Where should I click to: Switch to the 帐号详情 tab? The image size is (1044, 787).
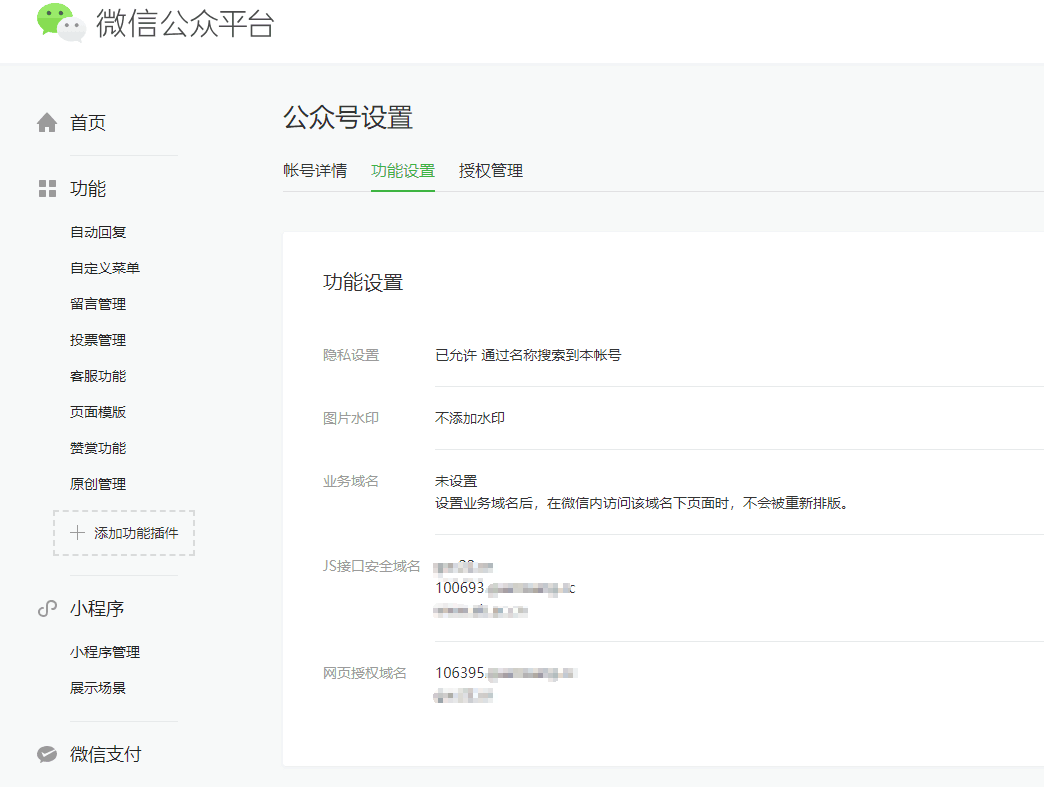point(317,171)
